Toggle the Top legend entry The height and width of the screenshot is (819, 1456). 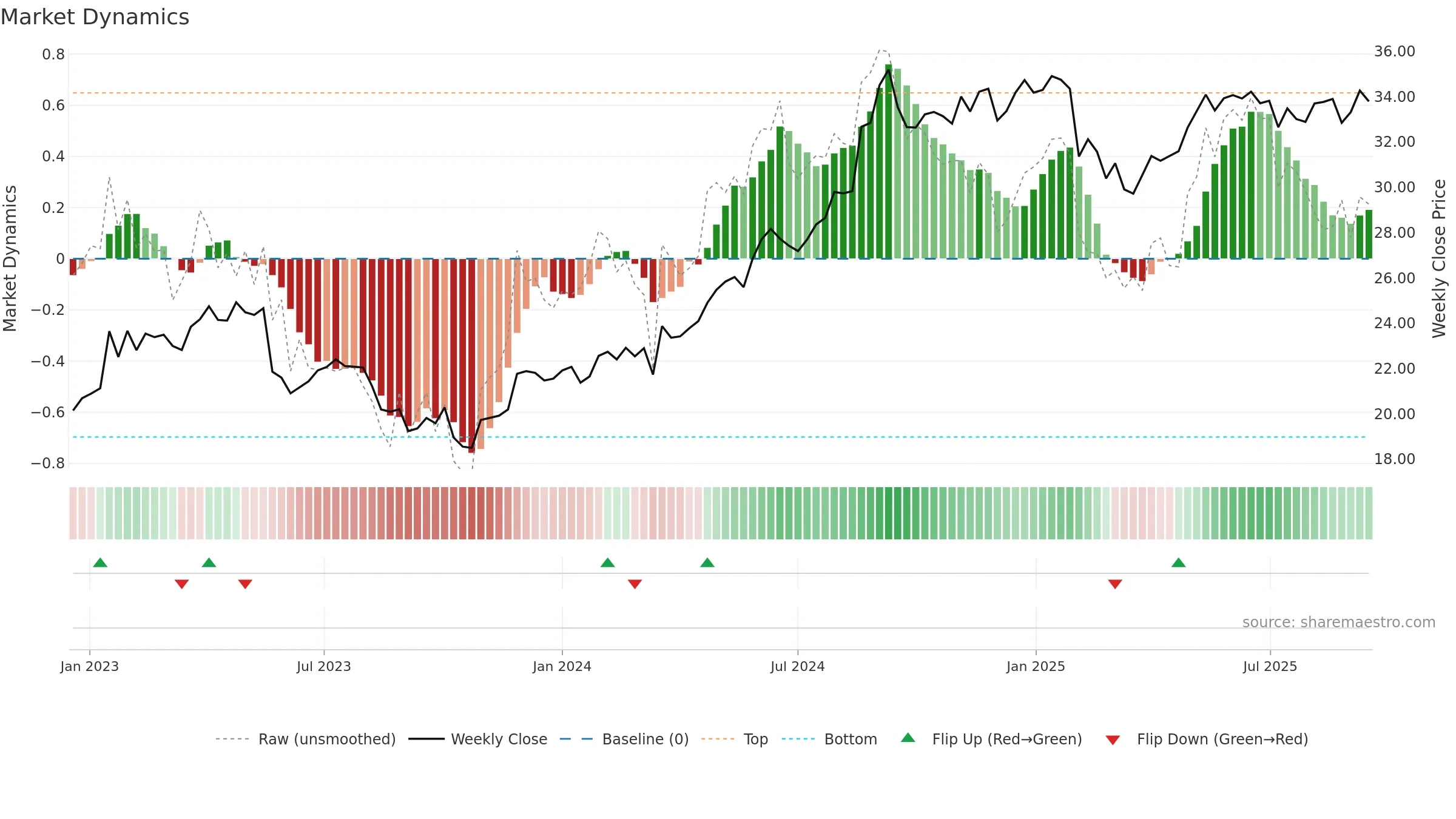click(735, 739)
